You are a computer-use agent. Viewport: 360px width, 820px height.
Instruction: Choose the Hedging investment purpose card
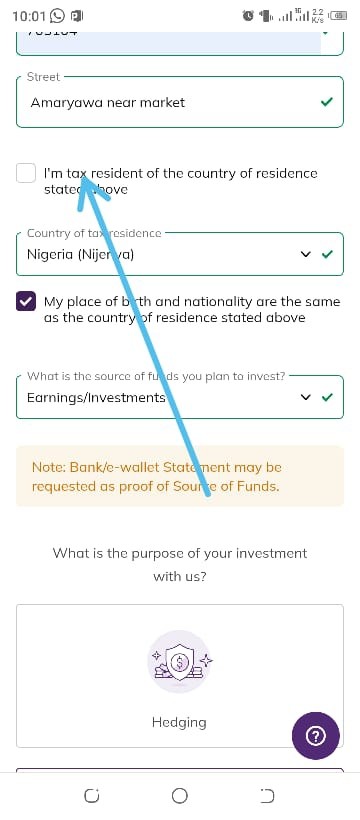180,676
